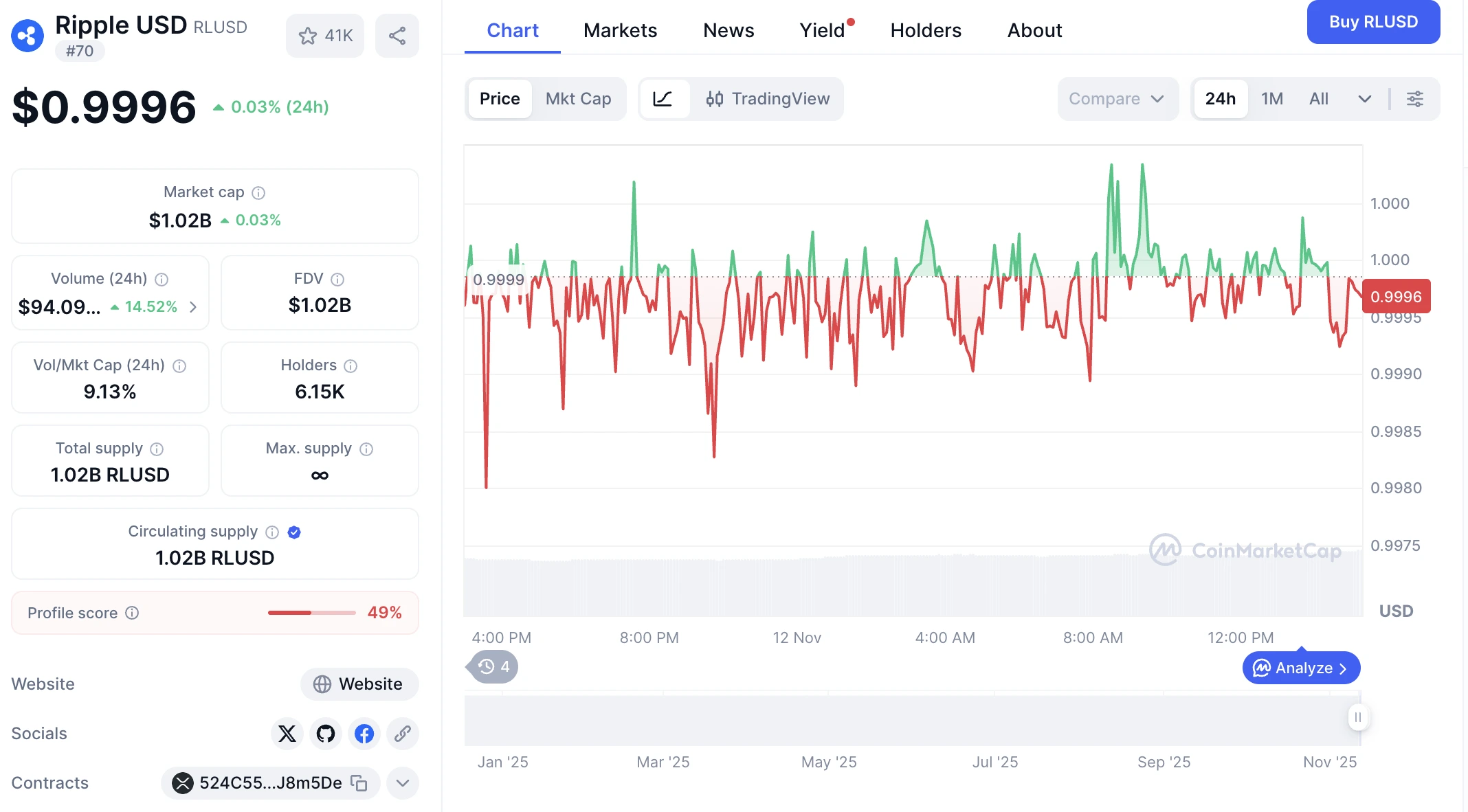This screenshot has height=812, width=1468.
Task: Open the Markets tab
Action: pyautogui.click(x=620, y=30)
